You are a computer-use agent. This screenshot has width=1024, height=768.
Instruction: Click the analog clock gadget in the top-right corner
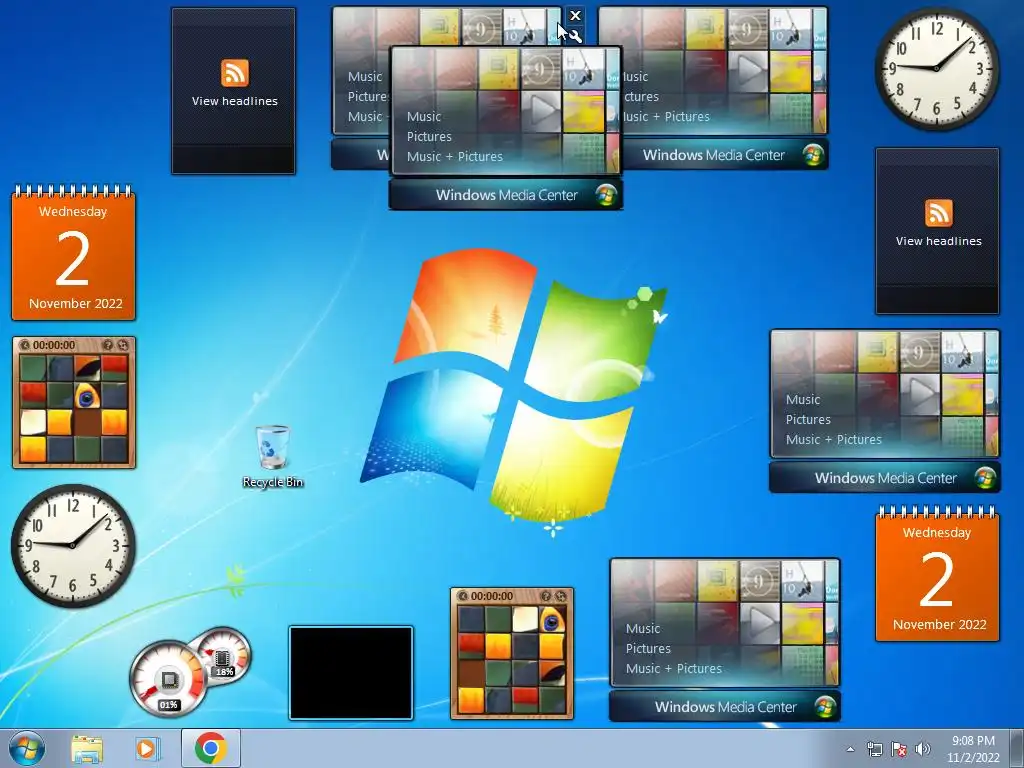tap(936, 68)
